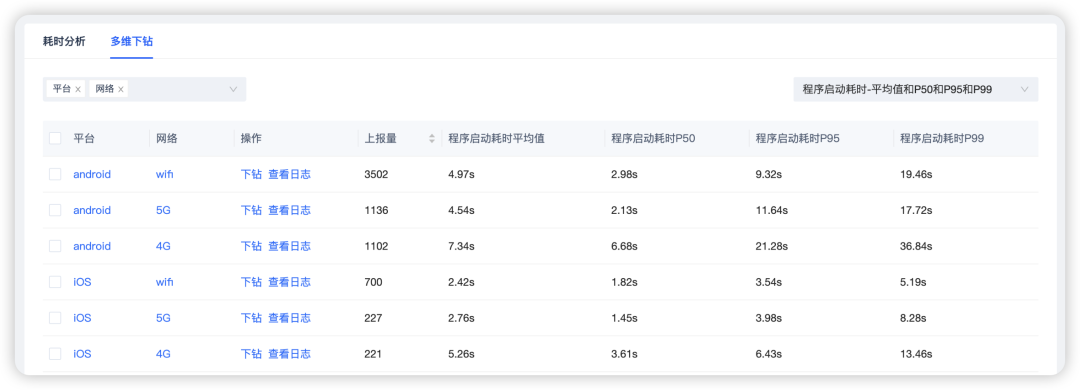Click the 4G link in 221 row

coord(163,353)
